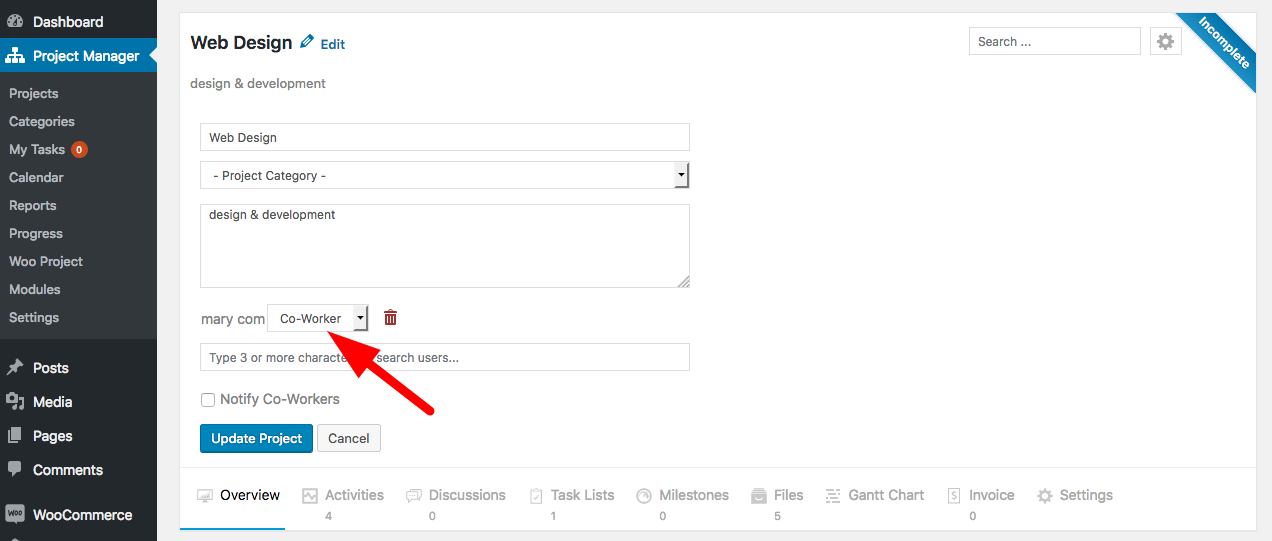
Task: Open the WooCommerce icon in sidebar
Action: (15, 514)
